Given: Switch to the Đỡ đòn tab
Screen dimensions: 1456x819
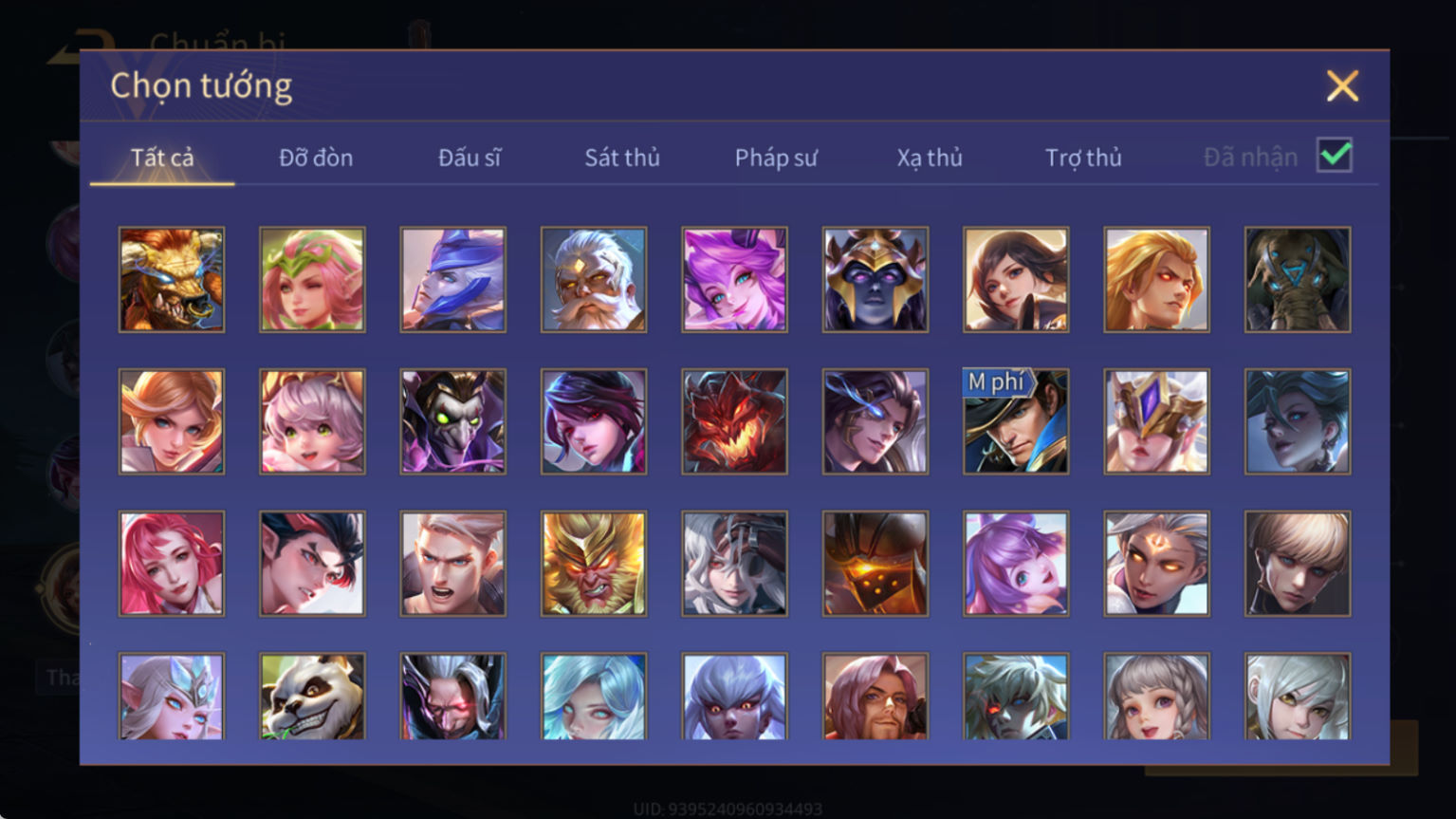Looking at the screenshot, I should [x=316, y=158].
